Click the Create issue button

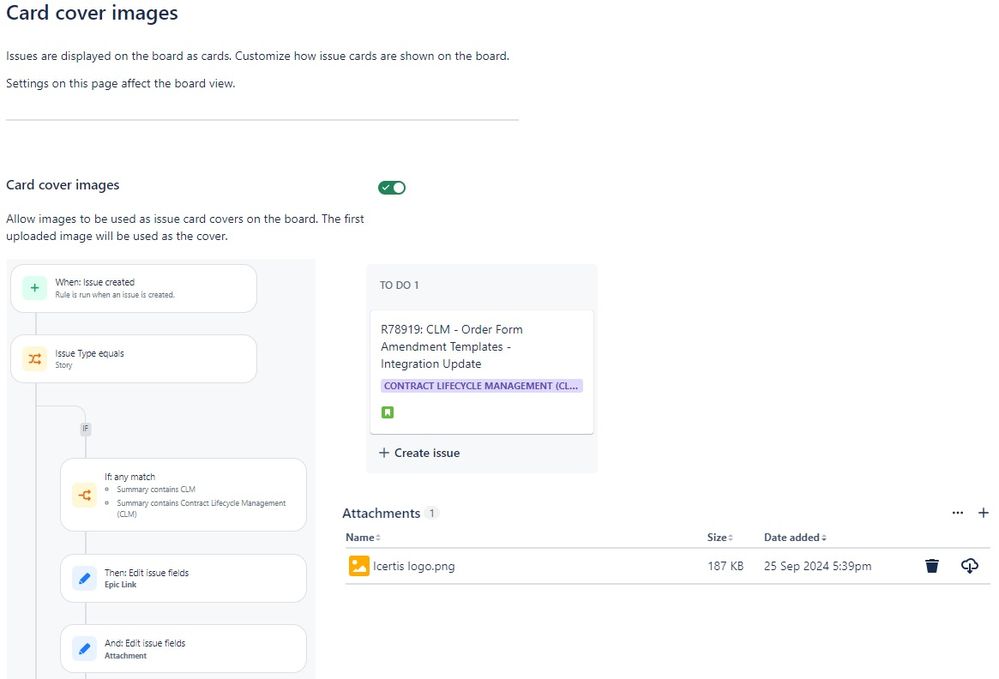[x=420, y=453]
